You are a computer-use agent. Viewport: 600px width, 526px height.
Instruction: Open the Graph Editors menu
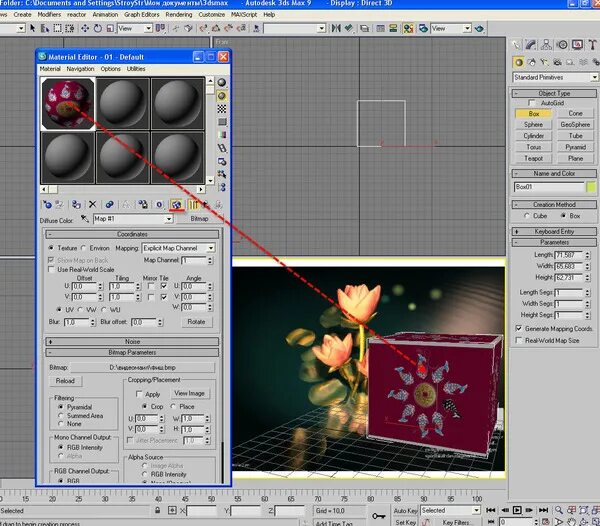pyautogui.click(x=142, y=15)
